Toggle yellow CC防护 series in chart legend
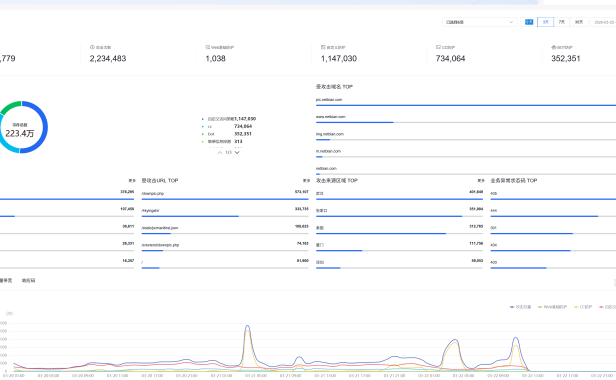Screen dimensions: 616x380 coord(583,307)
